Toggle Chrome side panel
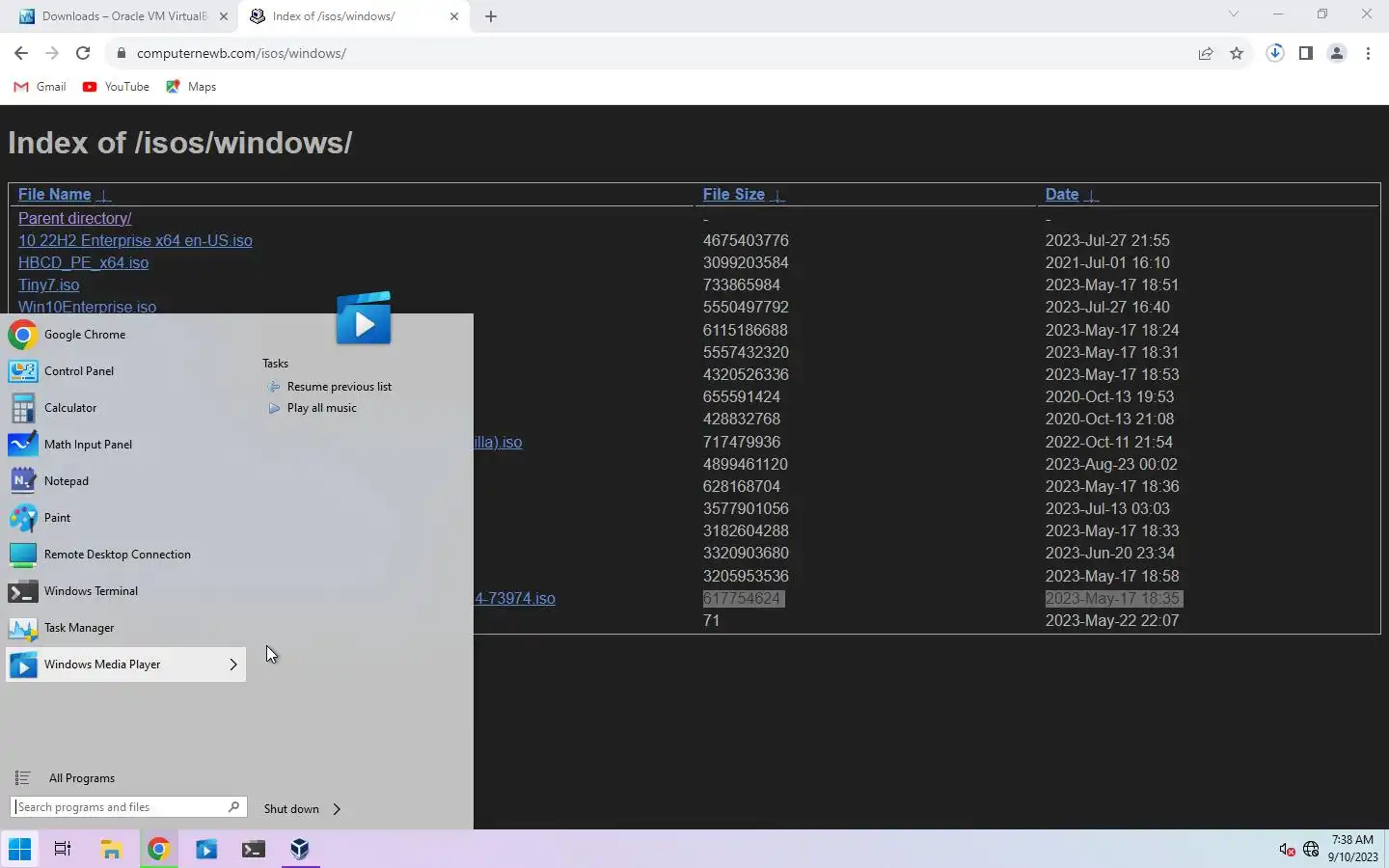 click(x=1306, y=54)
